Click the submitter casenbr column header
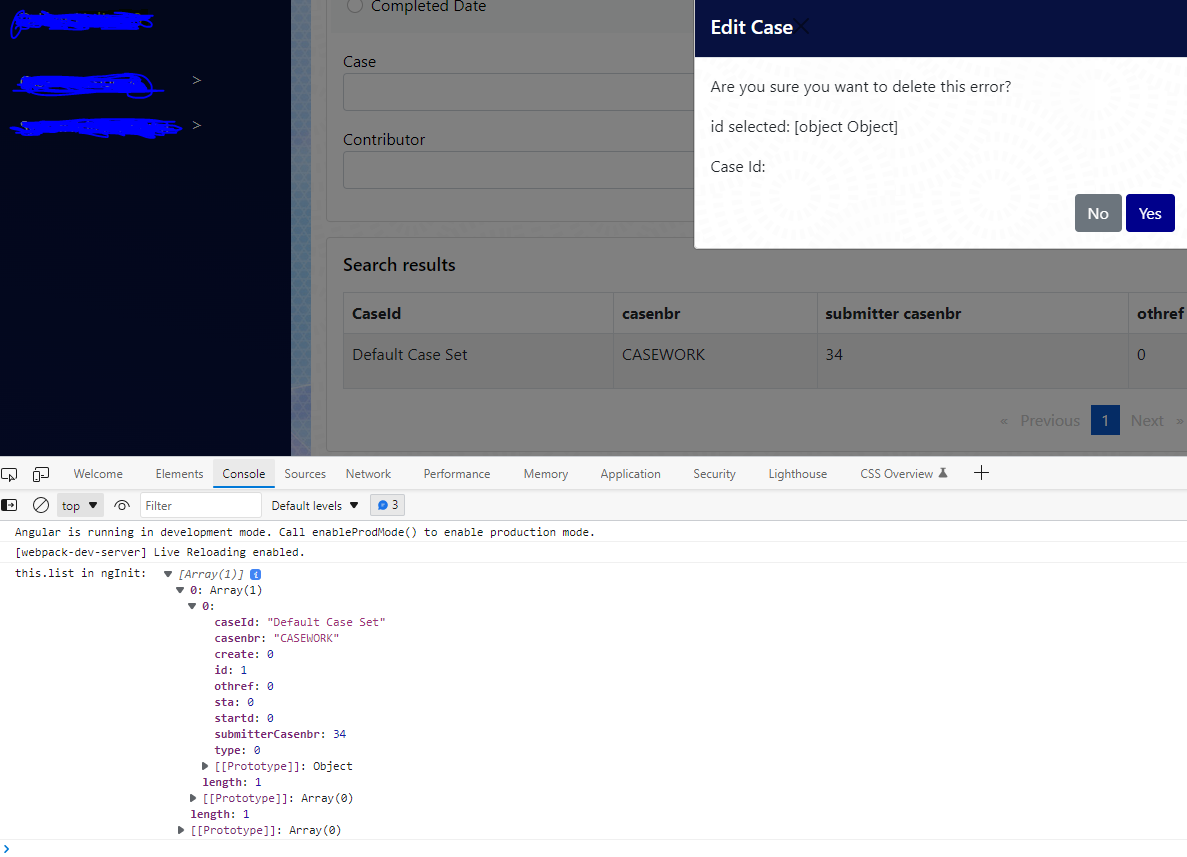This screenshot has height=857, width=1187. pos(973,313)
